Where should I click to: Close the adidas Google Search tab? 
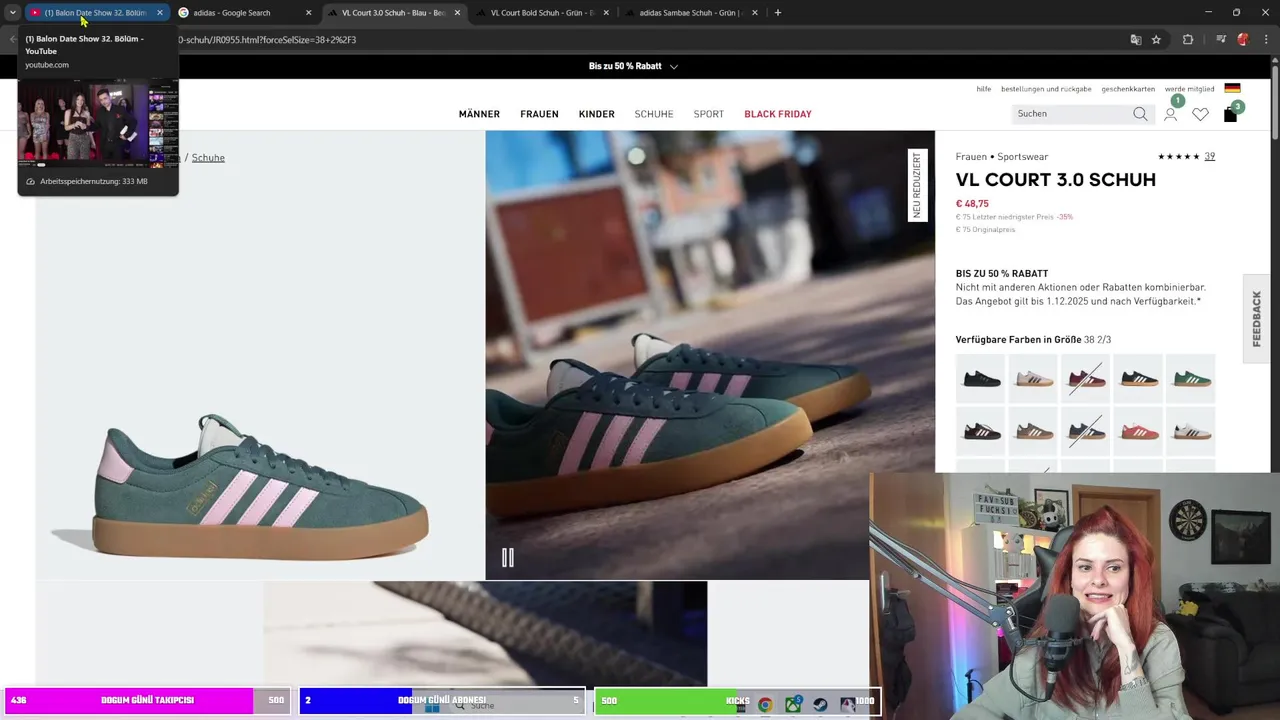click(x=308, y=13)
